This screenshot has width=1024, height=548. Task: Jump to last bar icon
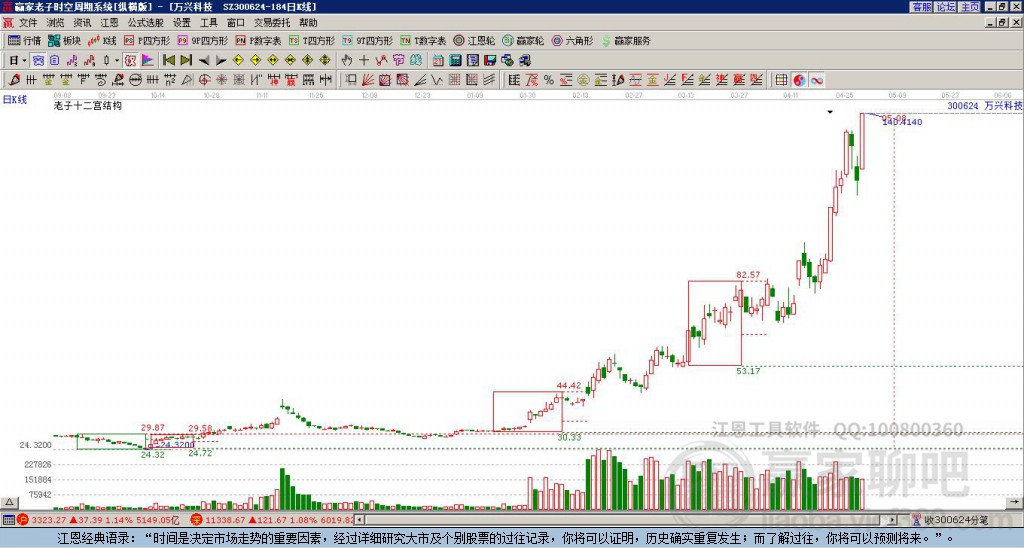click(x=186, y=61)
